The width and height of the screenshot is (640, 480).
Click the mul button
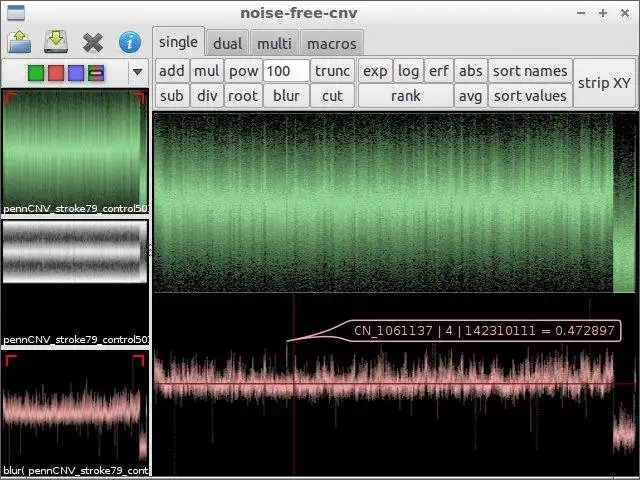pyautogui.click(x=207, y=71)
